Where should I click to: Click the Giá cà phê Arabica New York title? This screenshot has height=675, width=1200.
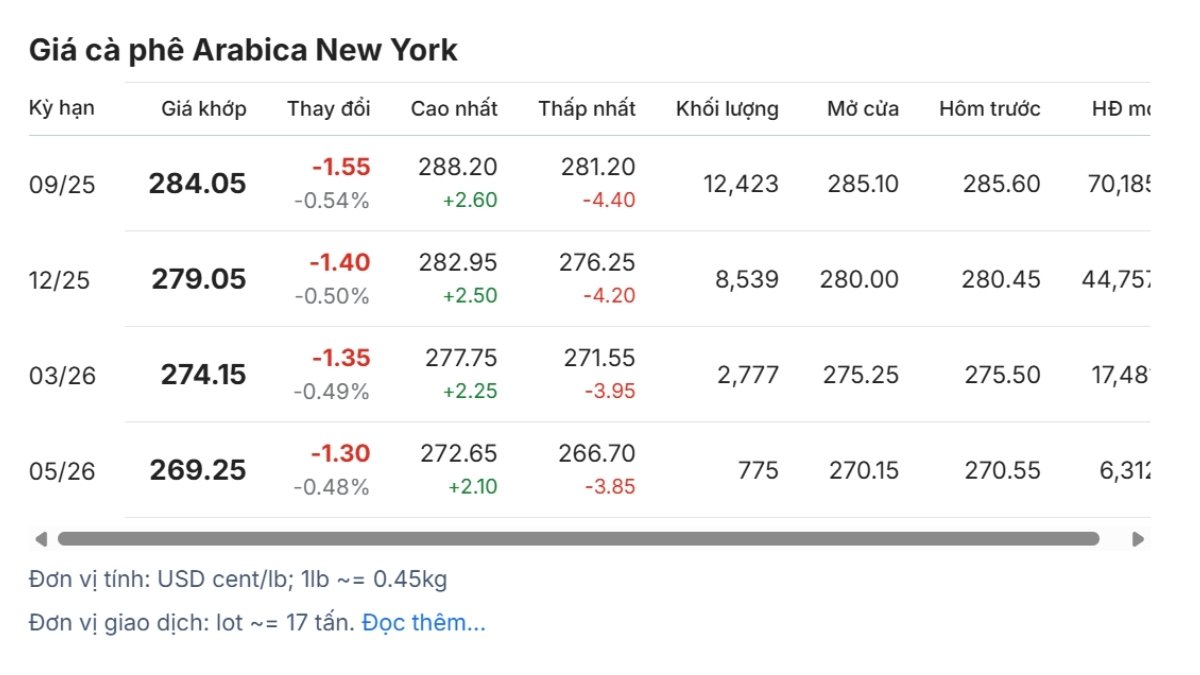243,50
